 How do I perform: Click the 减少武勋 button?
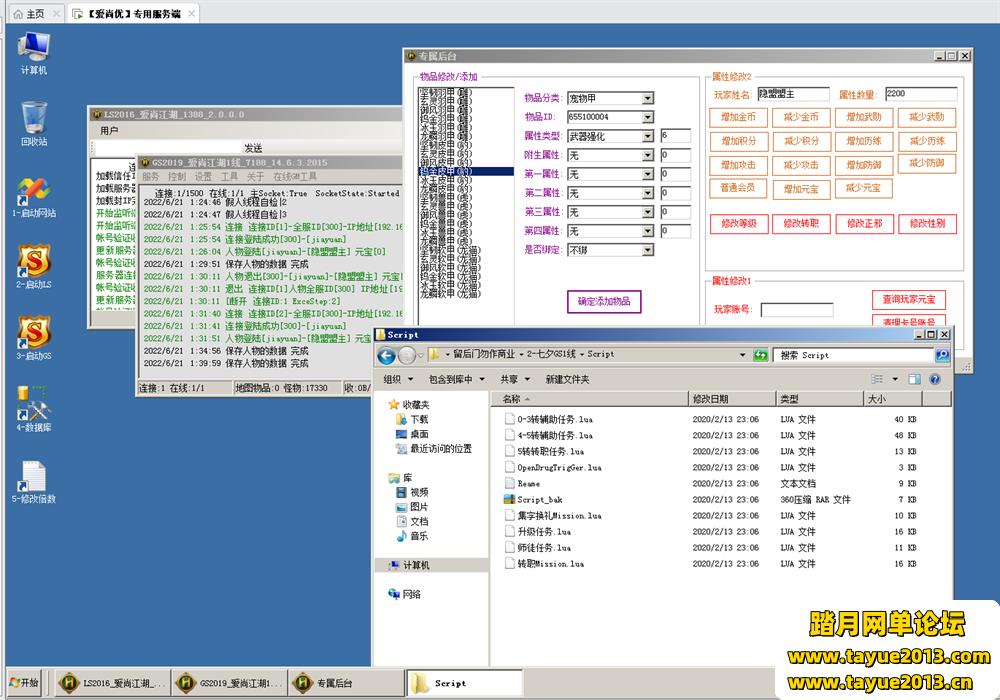[927, 117]
